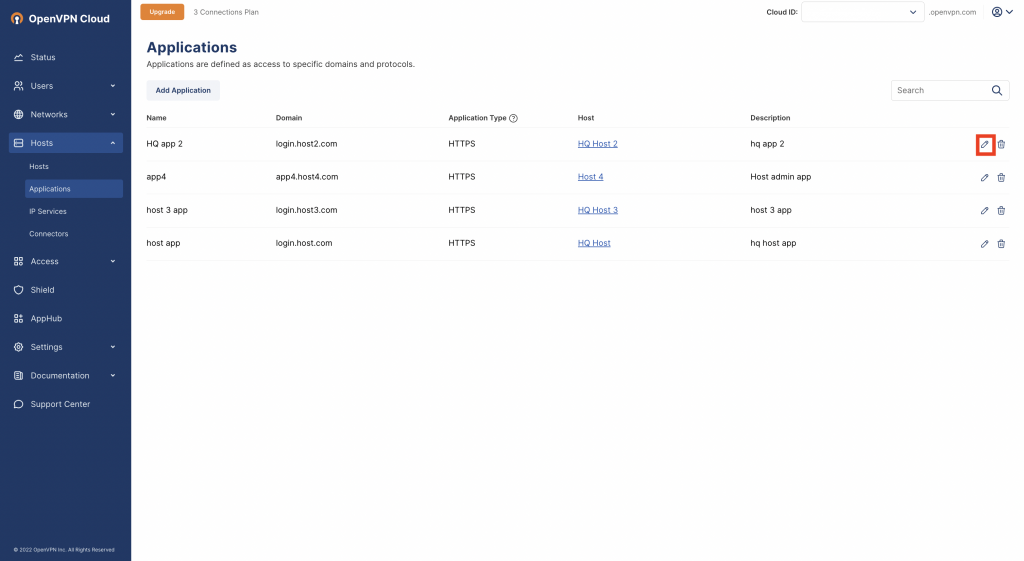Screen dimensions: 1024x561
Task: Focus the Search input field
Action: coord(940,90)
